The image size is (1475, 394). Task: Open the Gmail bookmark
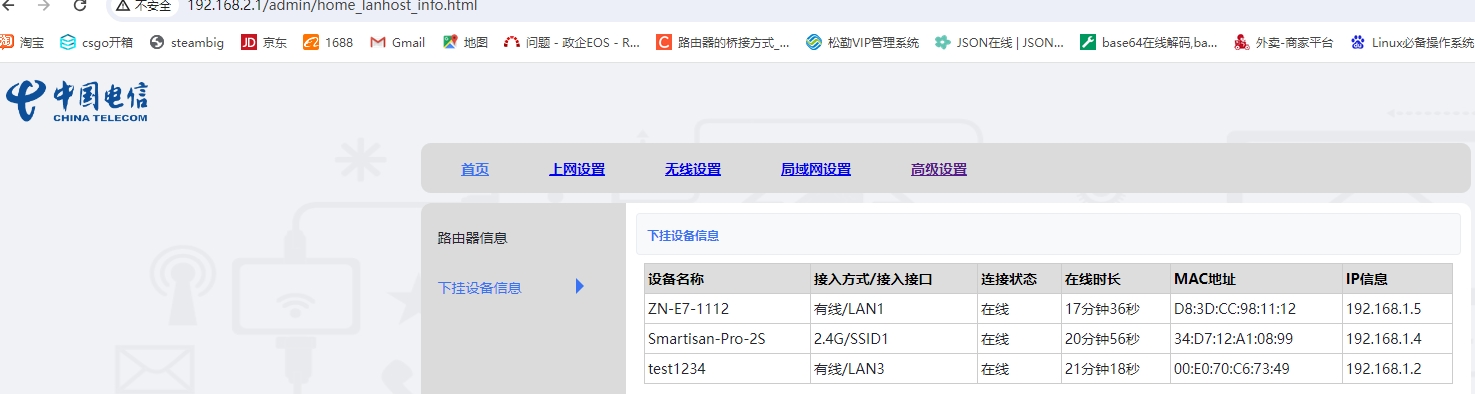tap(397, 42)
